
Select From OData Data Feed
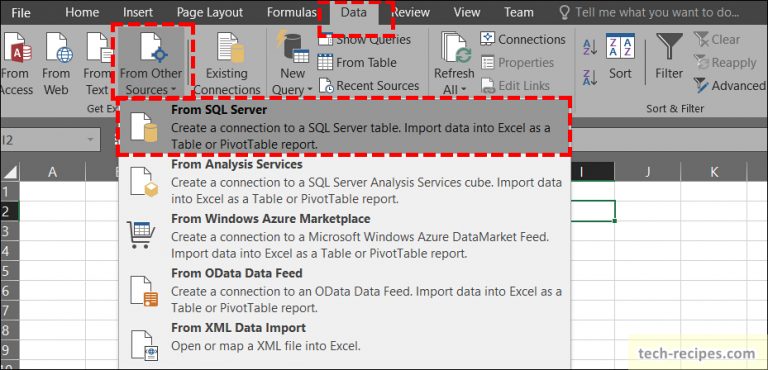344,291
